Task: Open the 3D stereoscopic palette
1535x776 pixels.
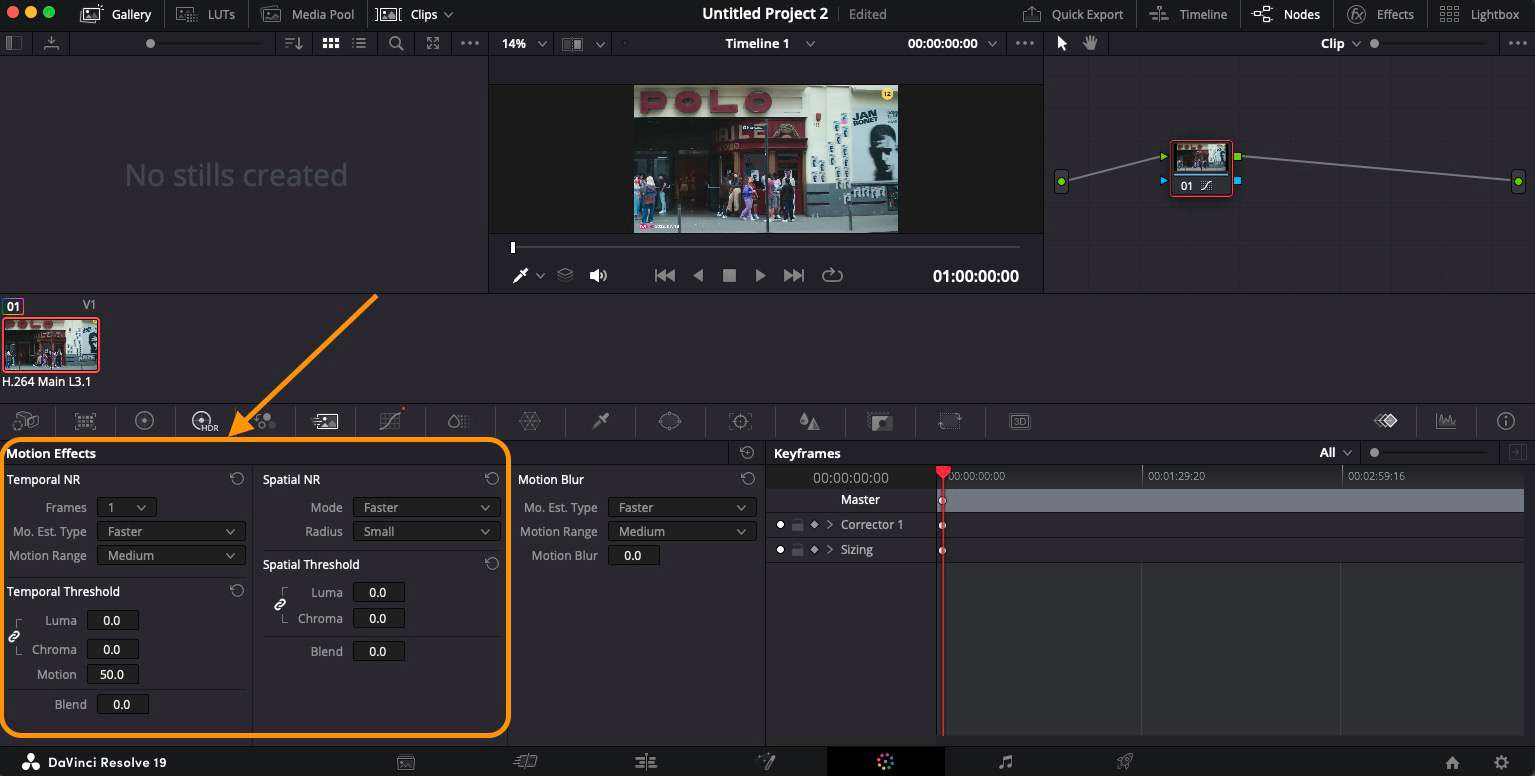Action: 1019,421
